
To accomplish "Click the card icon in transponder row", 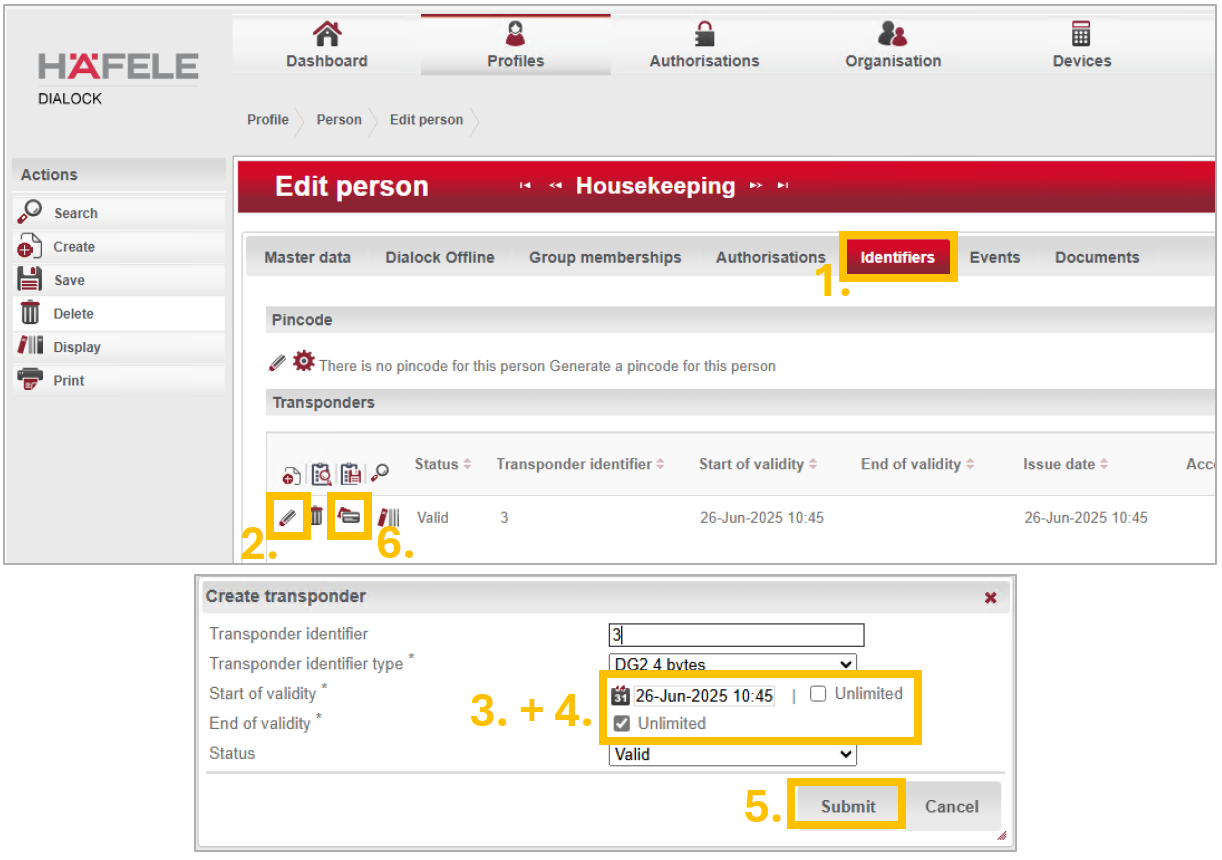I will click(x=348, y=516).
